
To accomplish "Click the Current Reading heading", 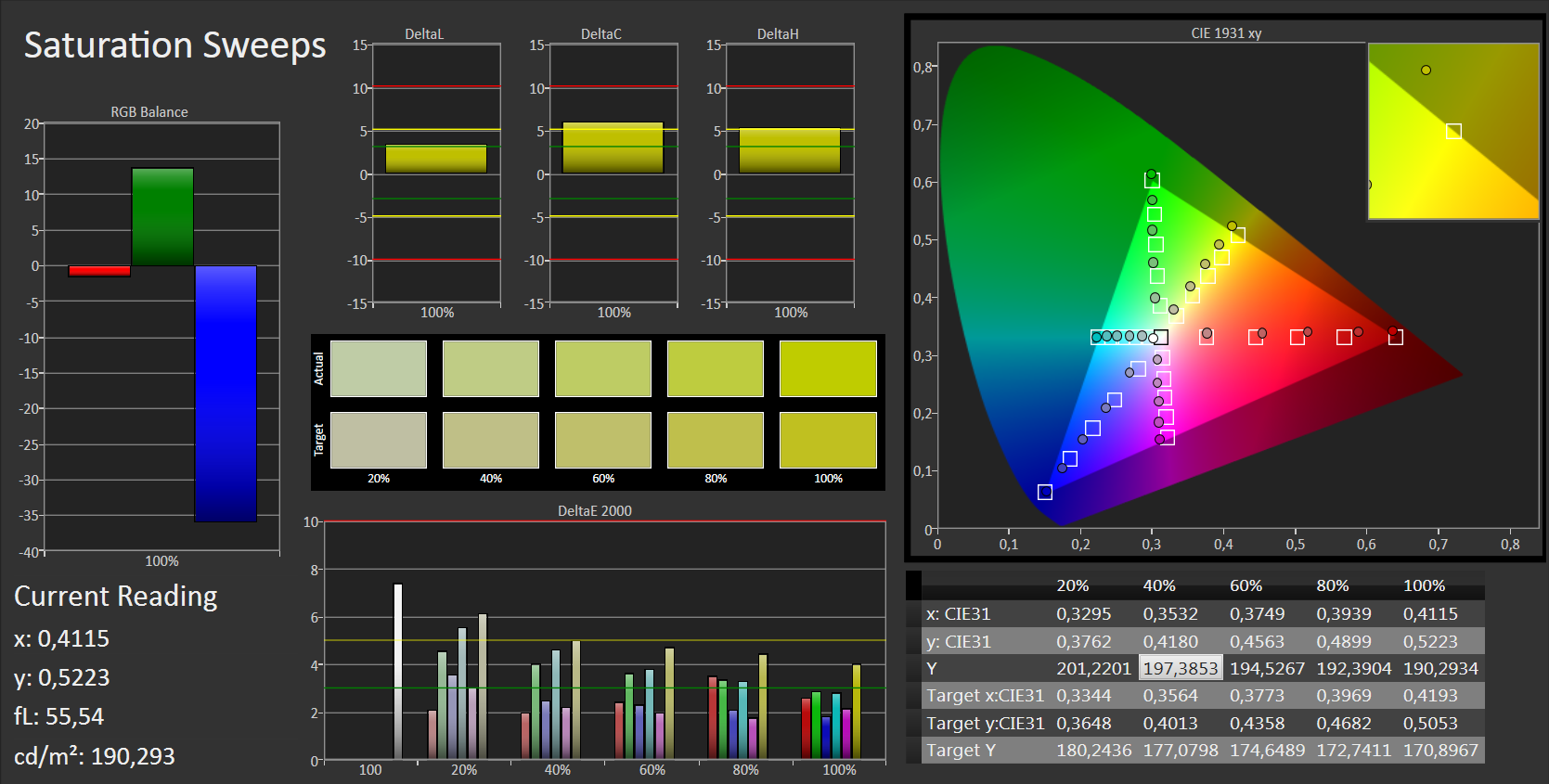I will click(x=116, y=596).
